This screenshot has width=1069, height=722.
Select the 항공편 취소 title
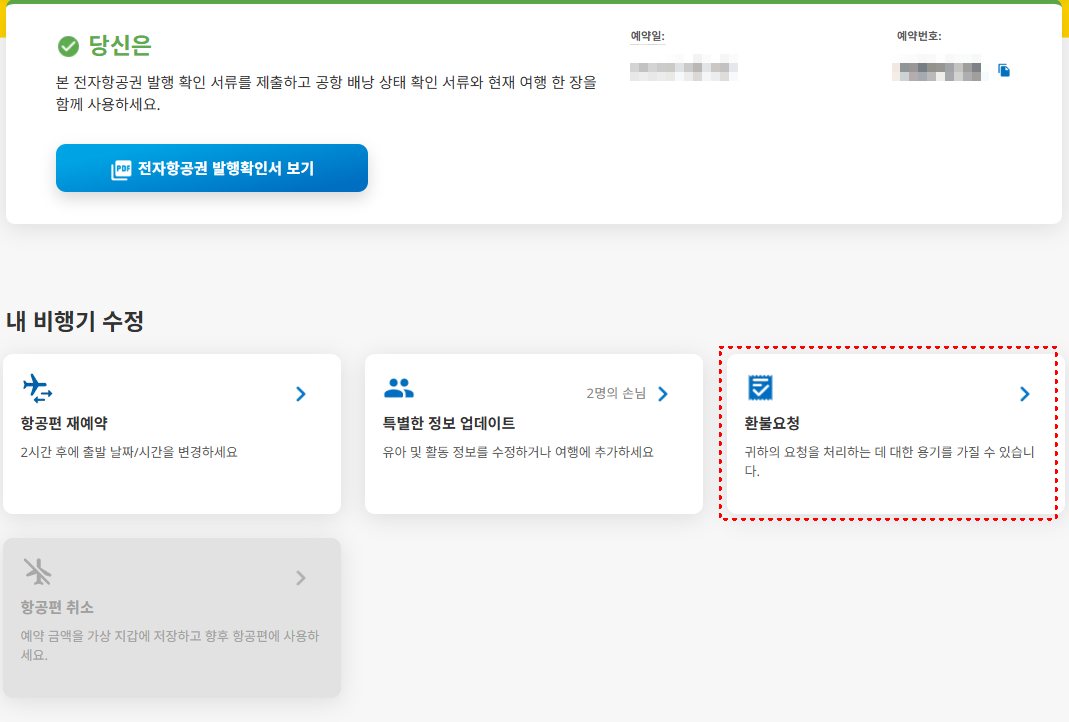57,607
